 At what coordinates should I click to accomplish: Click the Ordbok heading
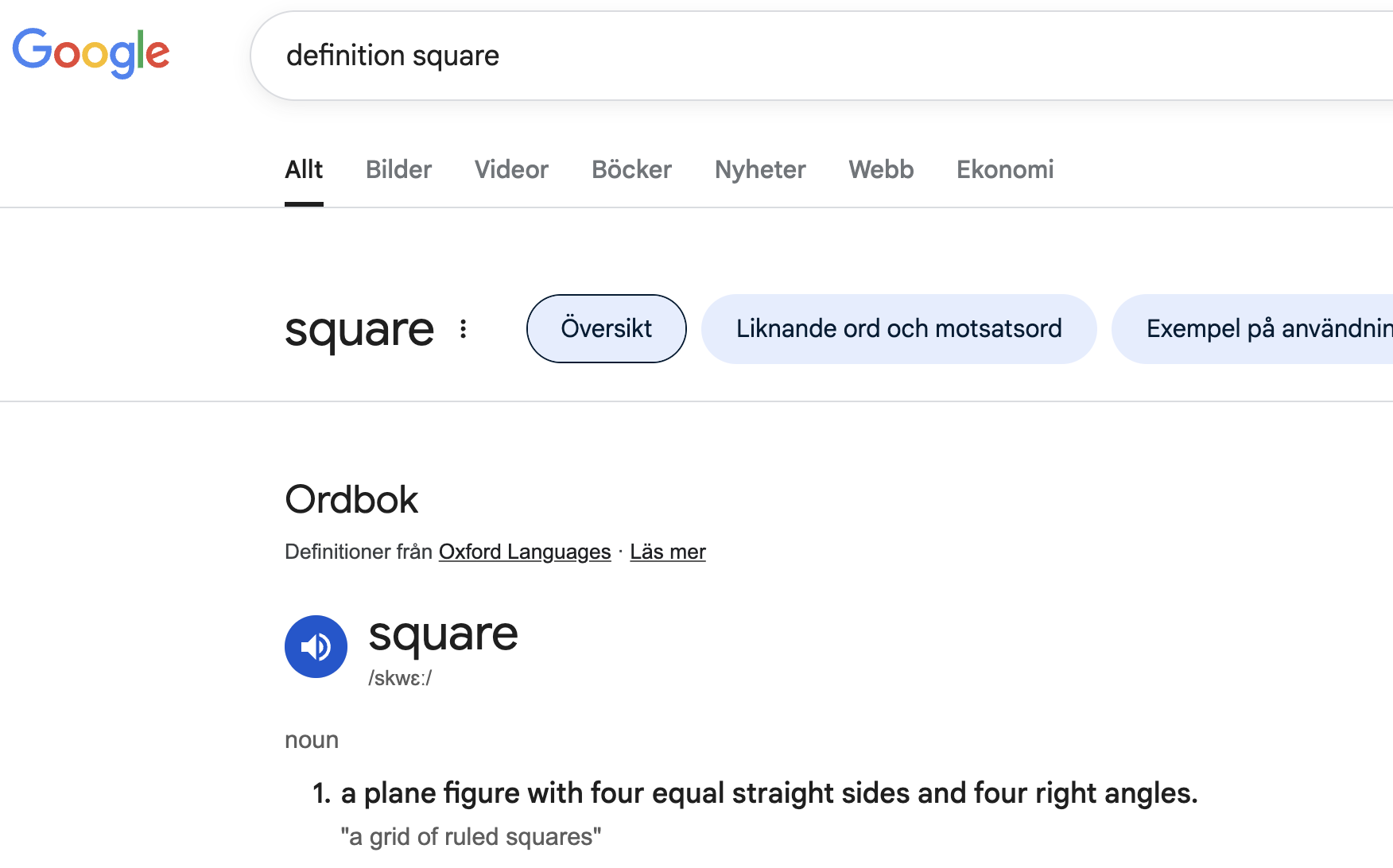coord(351,500)
